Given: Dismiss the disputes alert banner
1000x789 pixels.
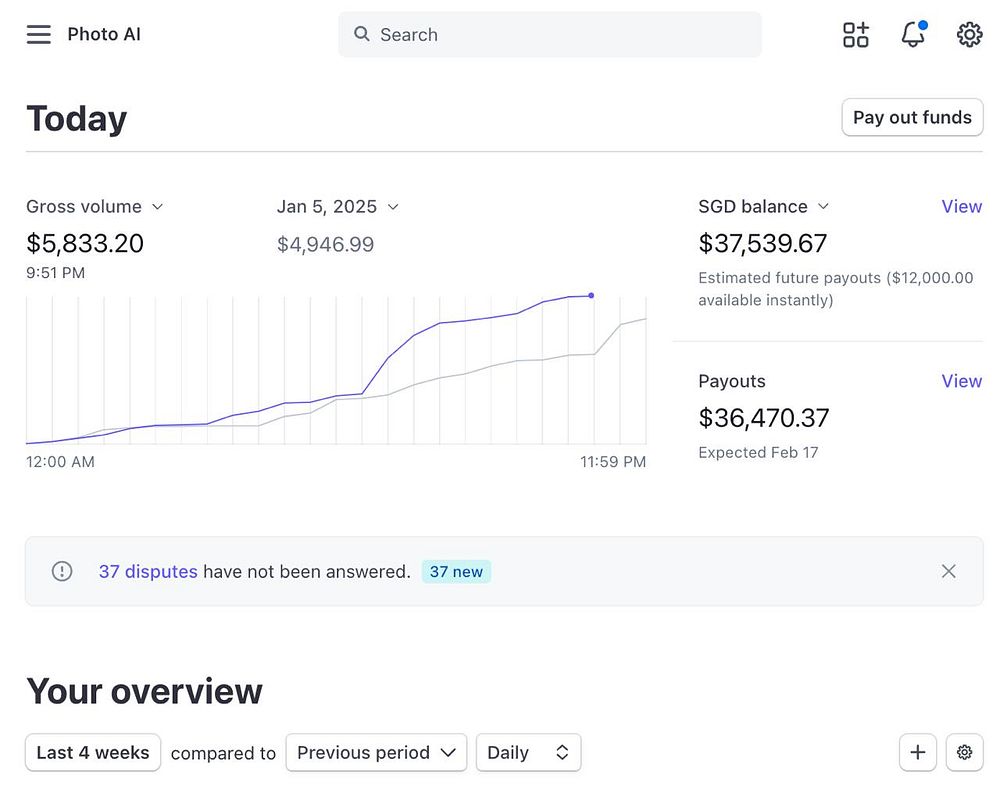Looking at the screenshot, I should (x=948, y=571).
